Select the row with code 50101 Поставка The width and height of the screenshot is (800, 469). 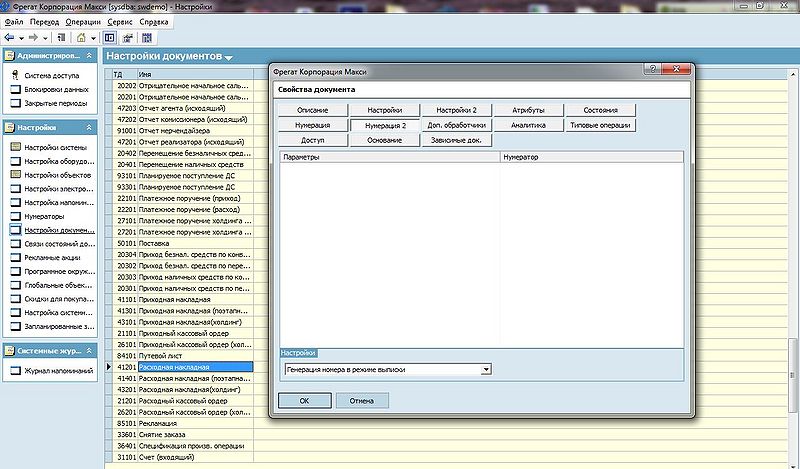coord(183,243)
